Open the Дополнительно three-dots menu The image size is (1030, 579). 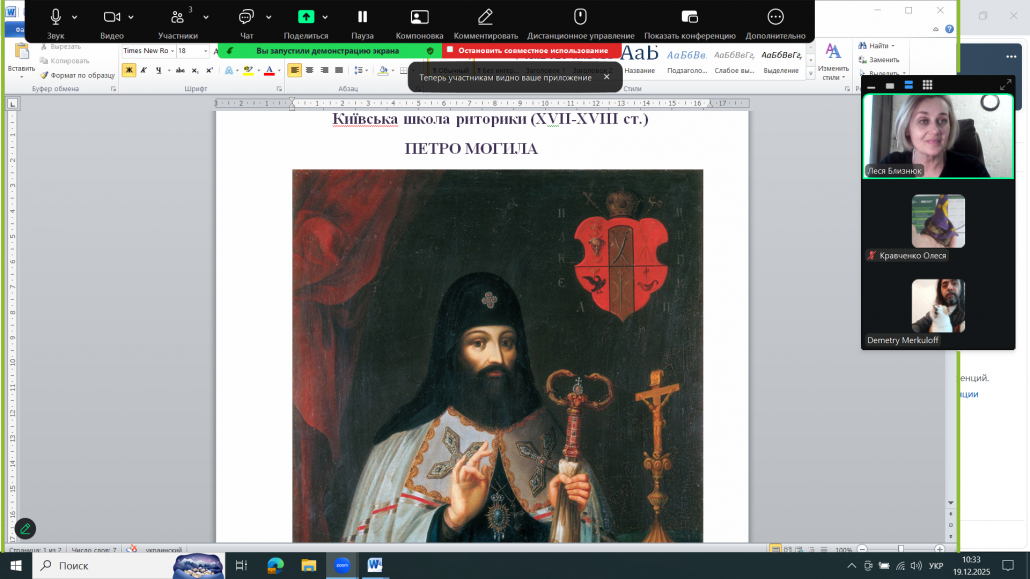tap(775, 17)
